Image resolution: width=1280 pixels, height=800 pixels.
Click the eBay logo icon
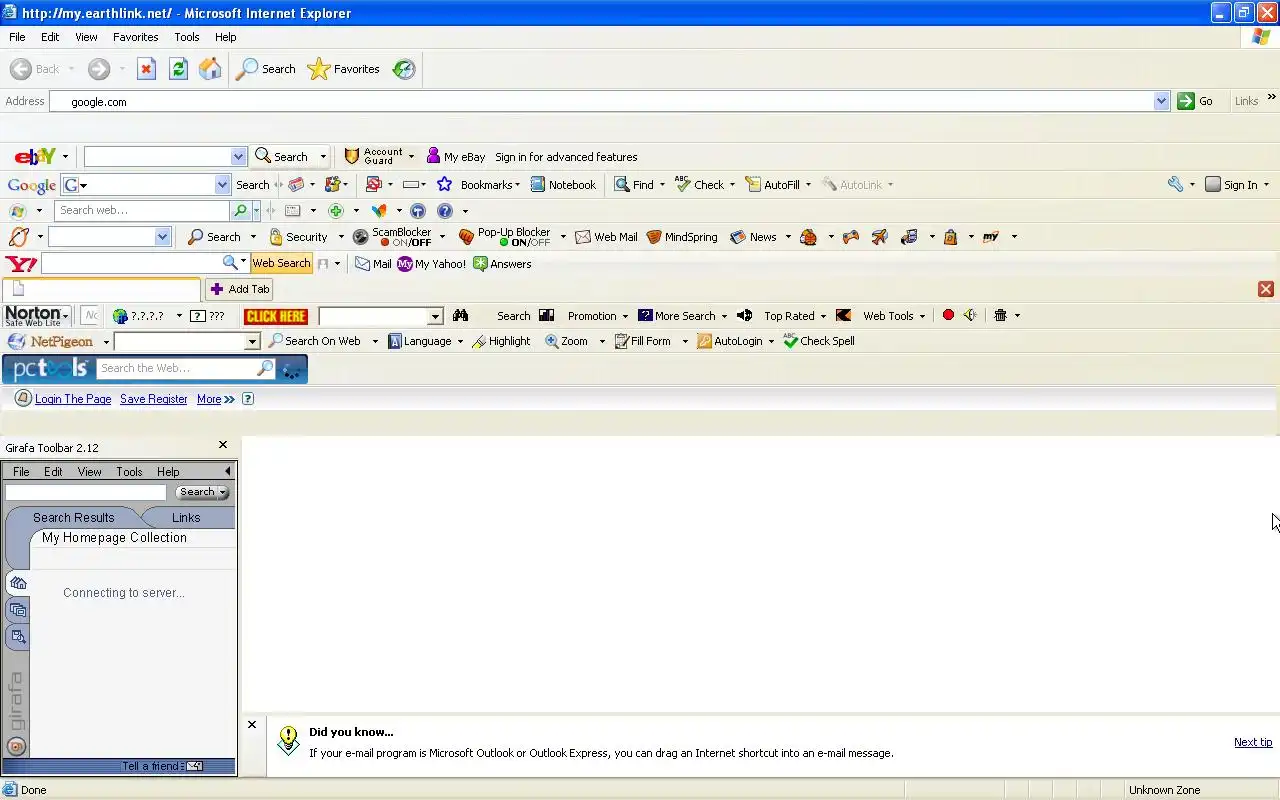click(35, 157)
